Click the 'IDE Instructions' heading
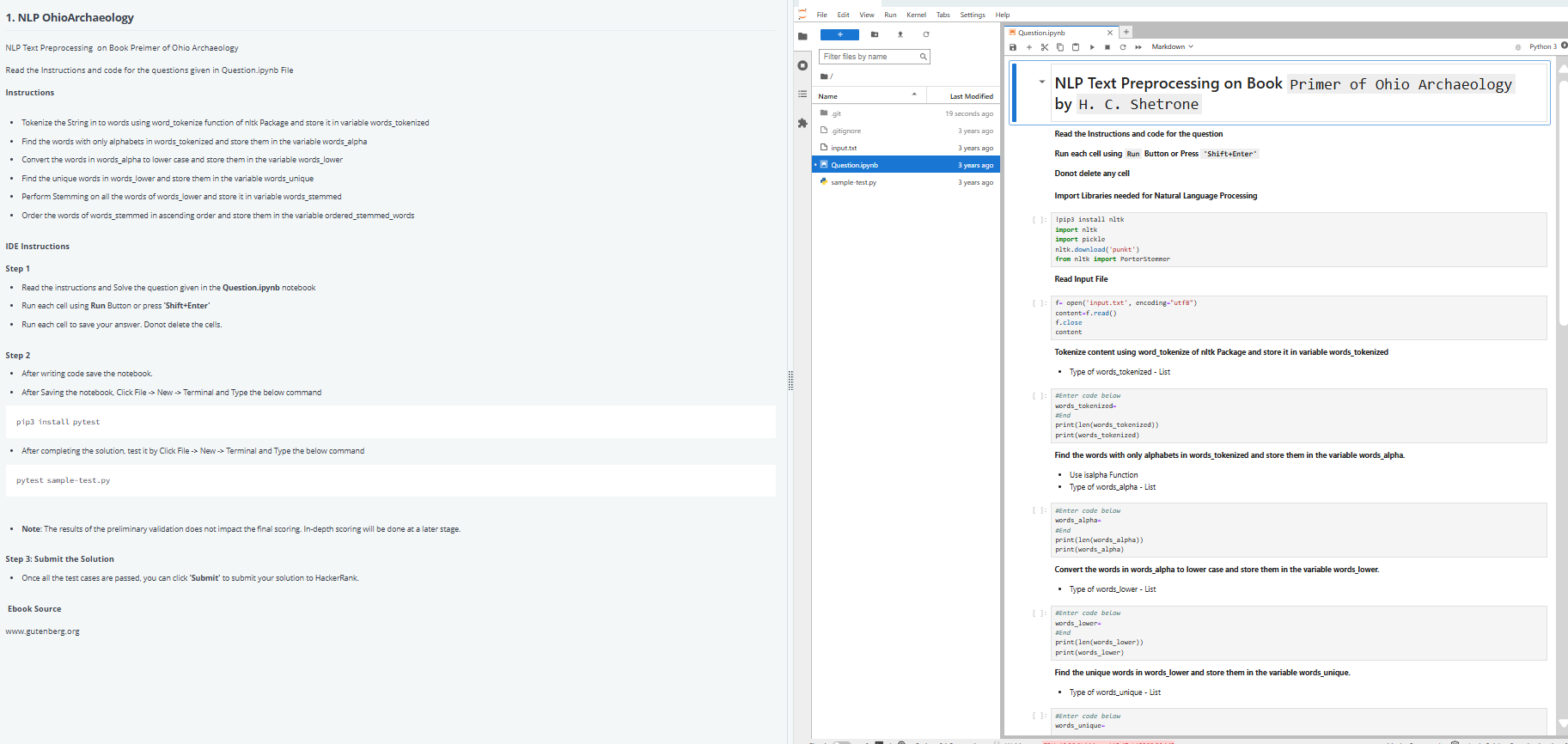This screenshot has width=1568, height=744. click(x=38, y=247)
